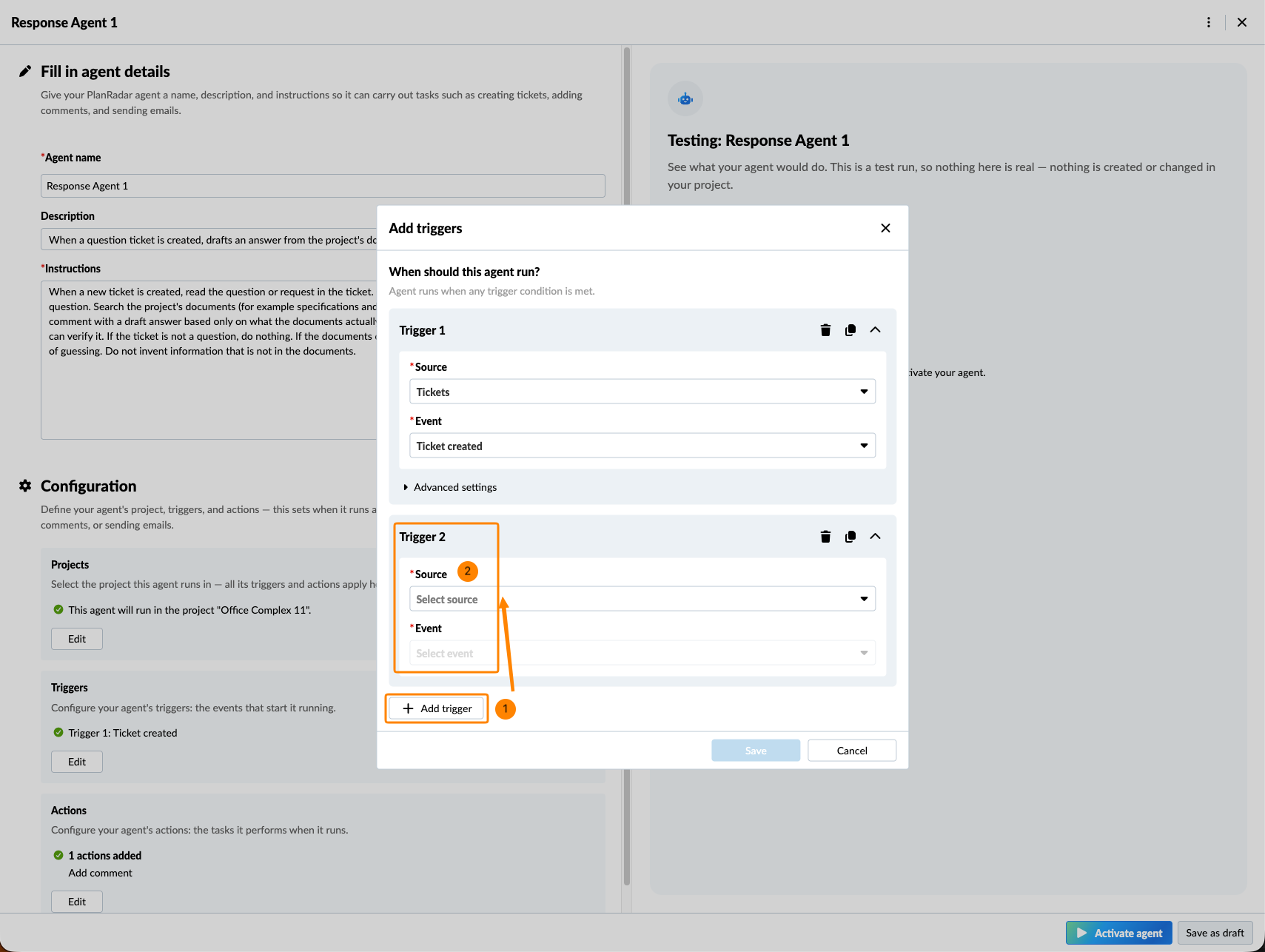Click the "Response Agent 1" window title
This screenshot has height=952, width=1265.
64,22
